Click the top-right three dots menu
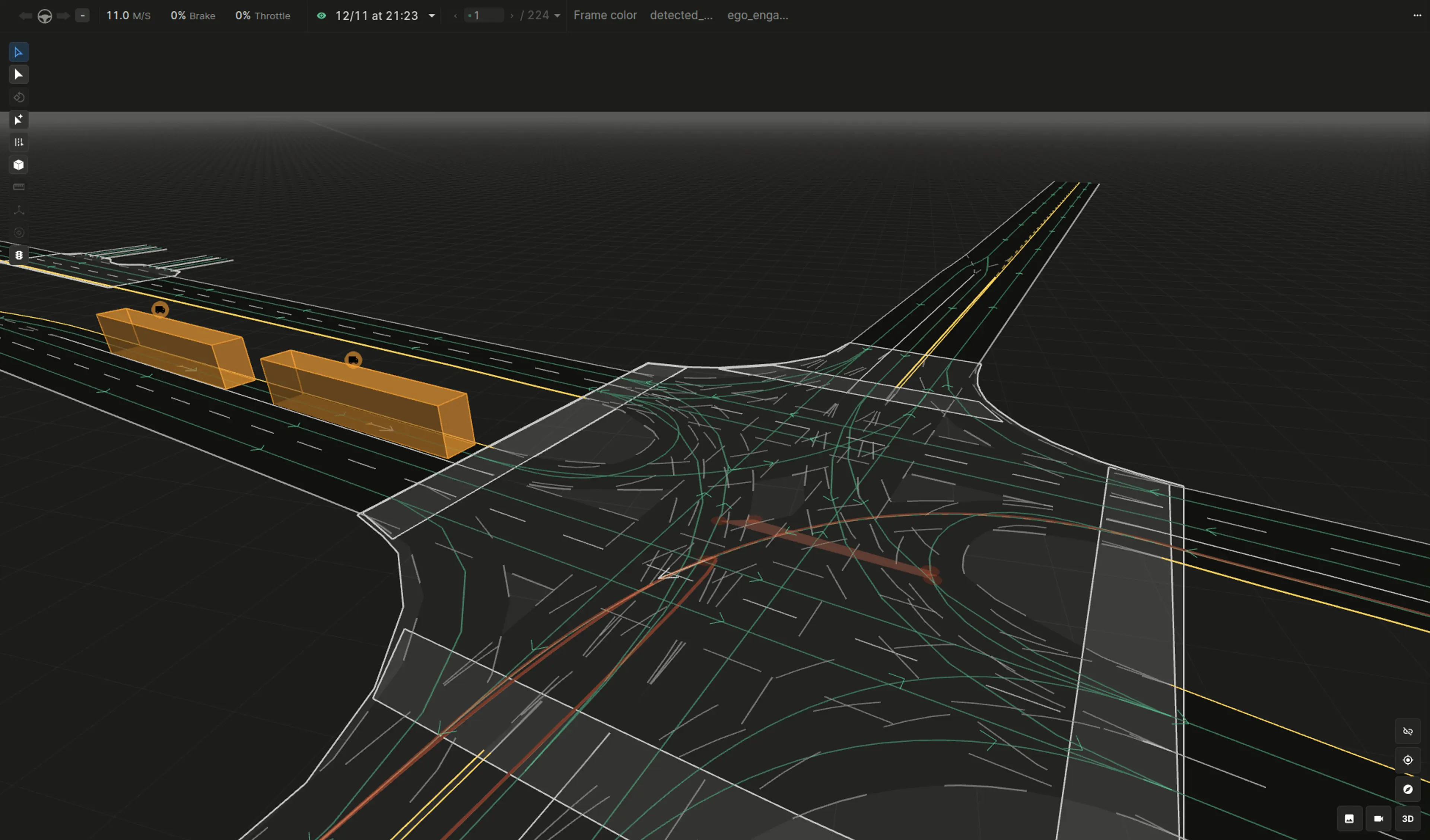1430x840 pixels. [1417, 15]
